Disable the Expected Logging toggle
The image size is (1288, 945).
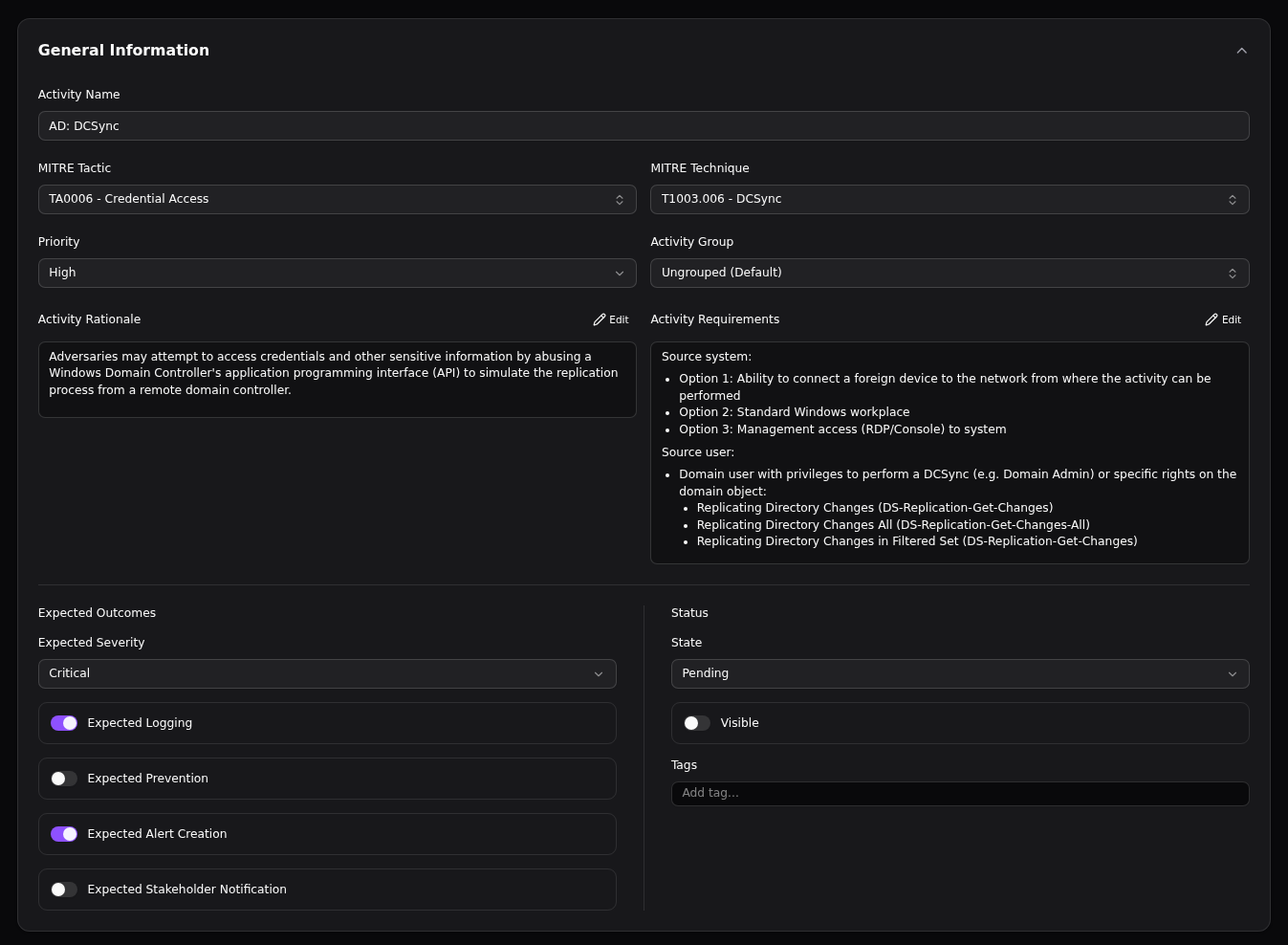(64, 723)
